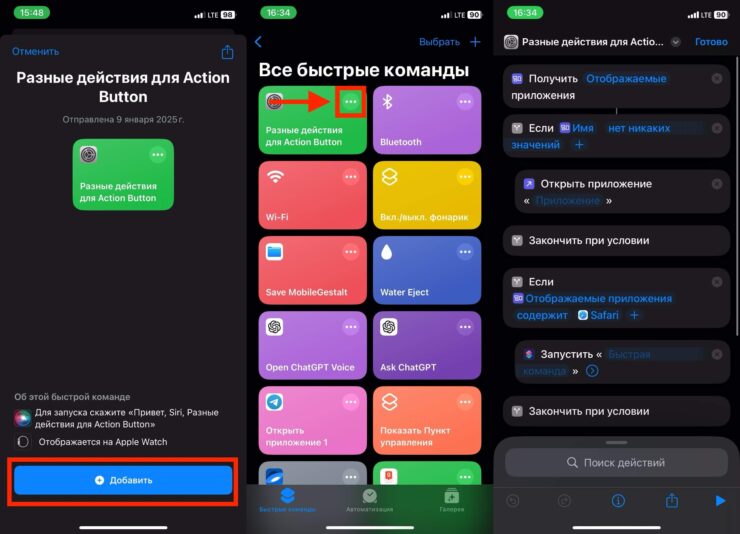
Task: Remove the Открыть приложение action
Action: tap(716, 184)
